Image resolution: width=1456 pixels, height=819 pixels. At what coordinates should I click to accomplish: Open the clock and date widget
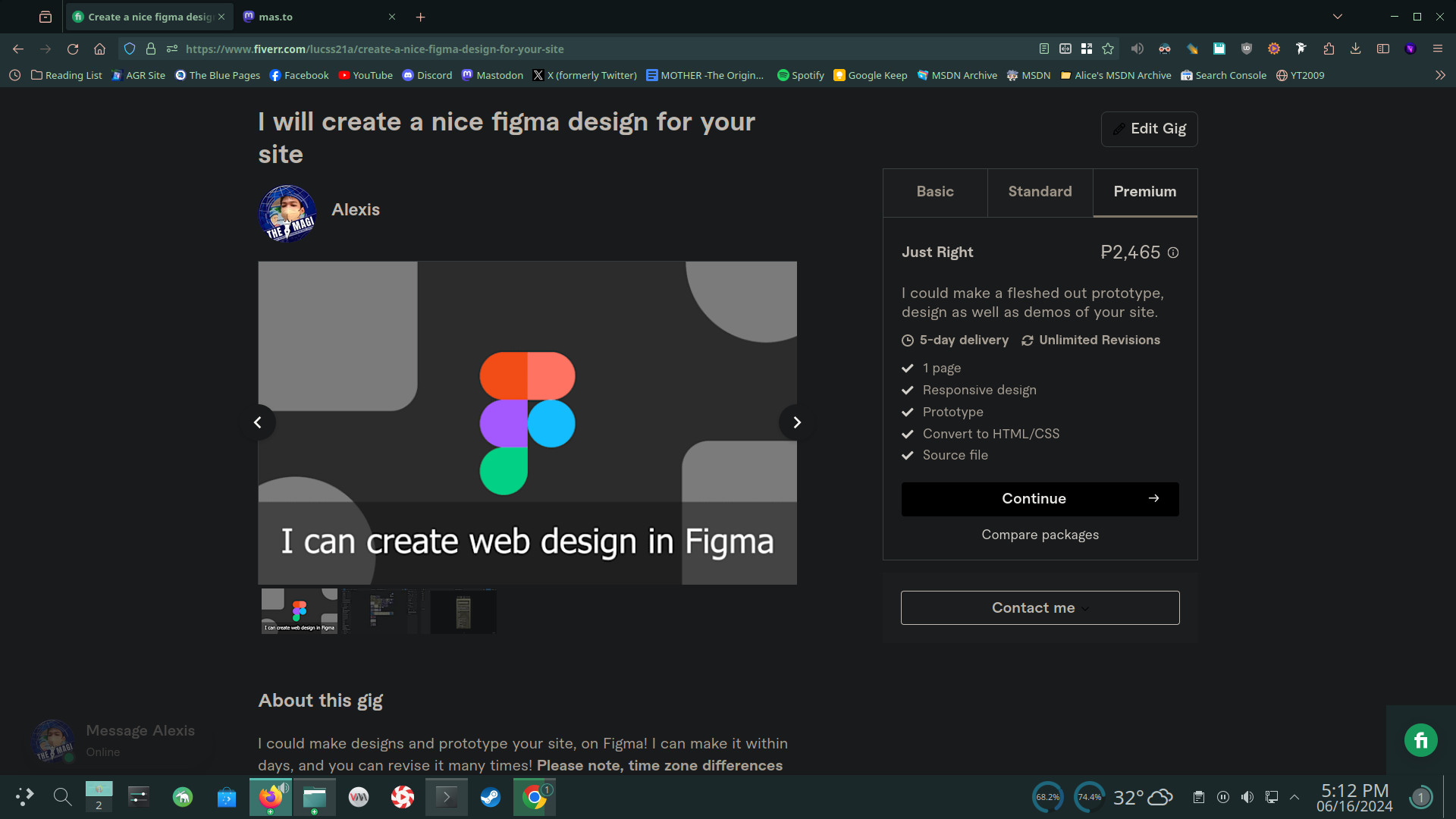1354,798
